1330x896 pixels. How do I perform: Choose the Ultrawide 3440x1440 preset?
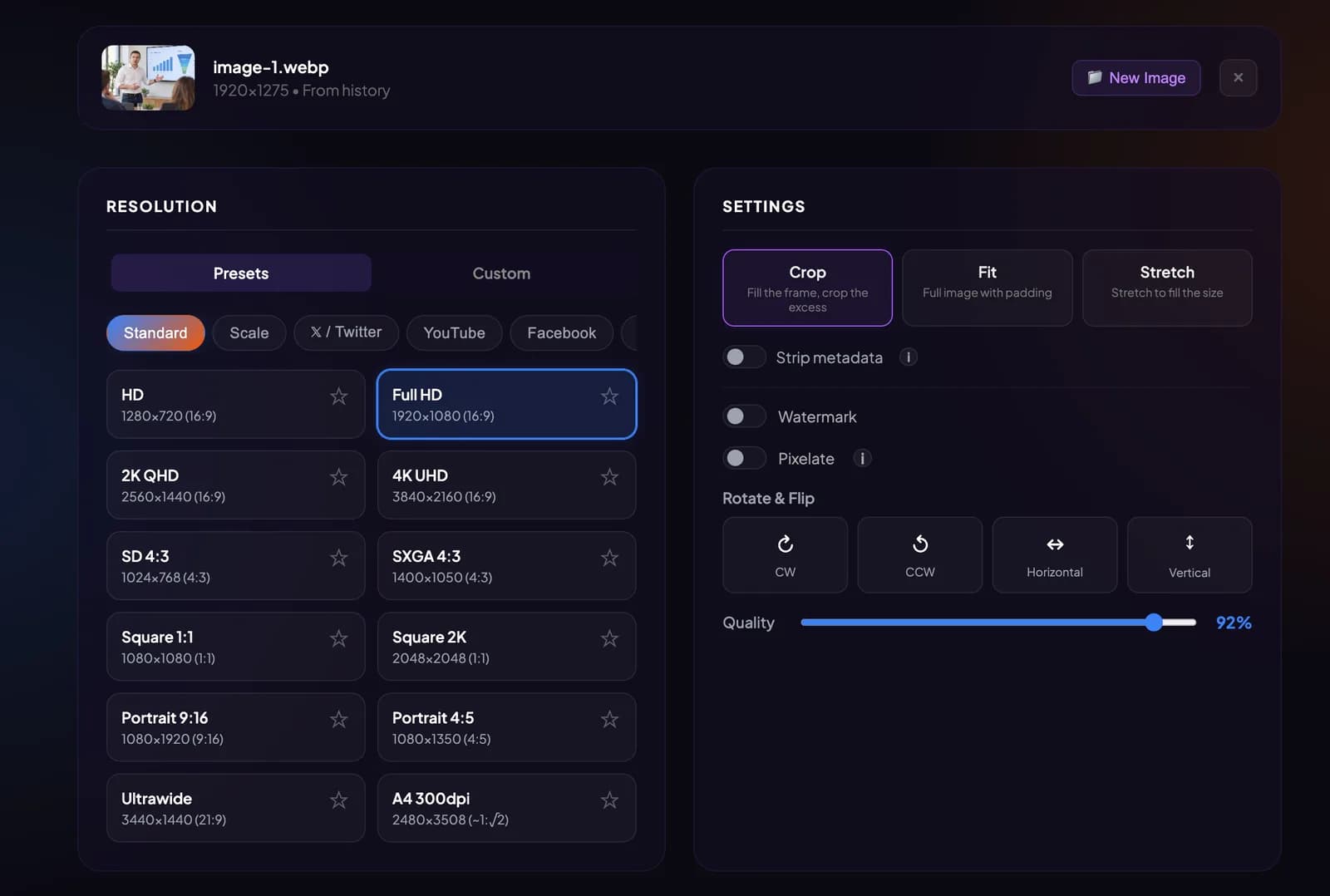tap(235, 808)
